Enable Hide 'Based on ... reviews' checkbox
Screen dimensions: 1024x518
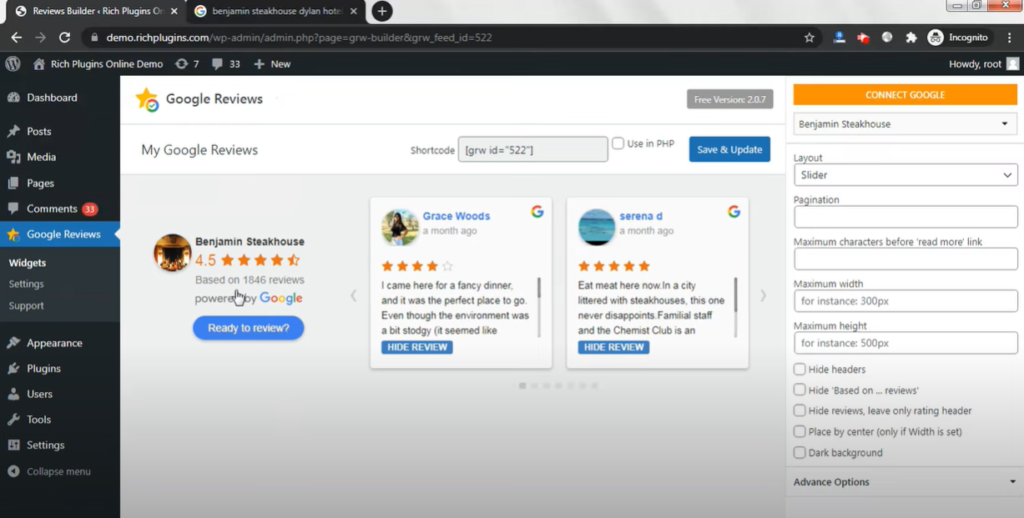click(799, 390)
